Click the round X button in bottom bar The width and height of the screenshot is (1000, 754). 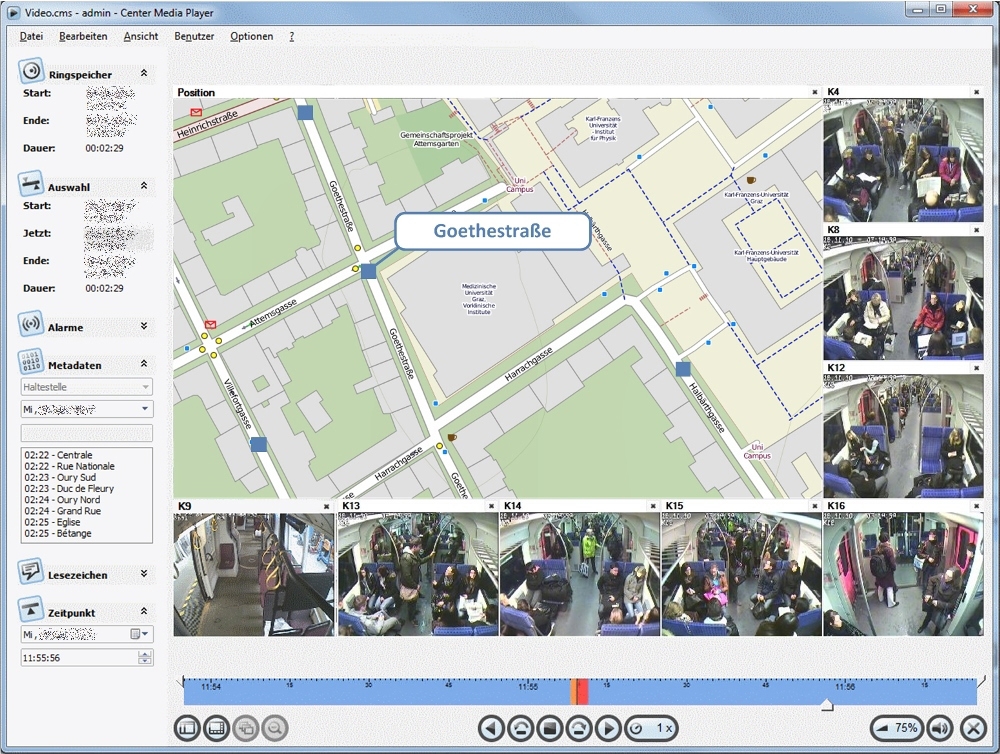pyautogui.click(x=973, y=728)
